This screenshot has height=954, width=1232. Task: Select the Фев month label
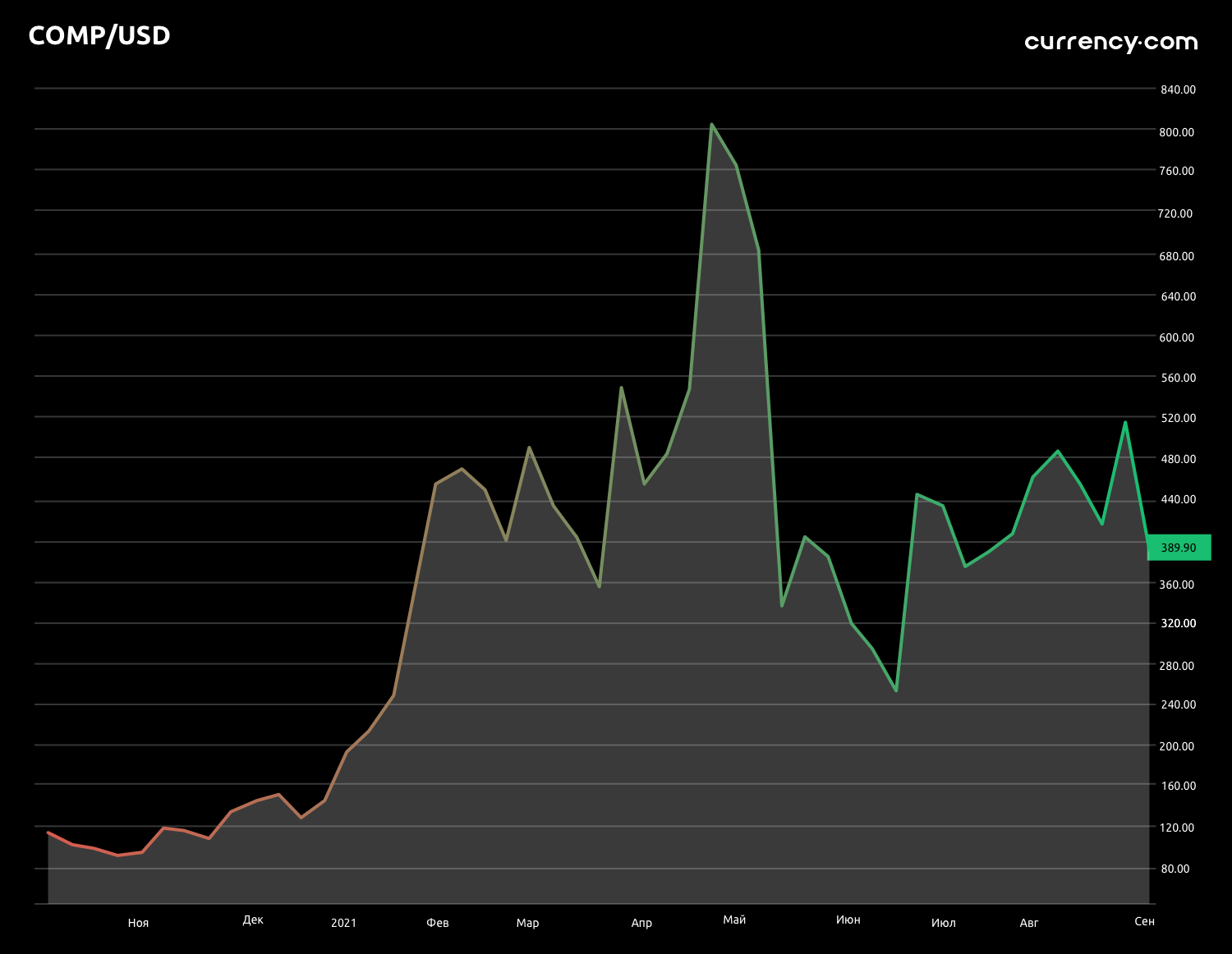pyautogui.click(x=438, y=923)
